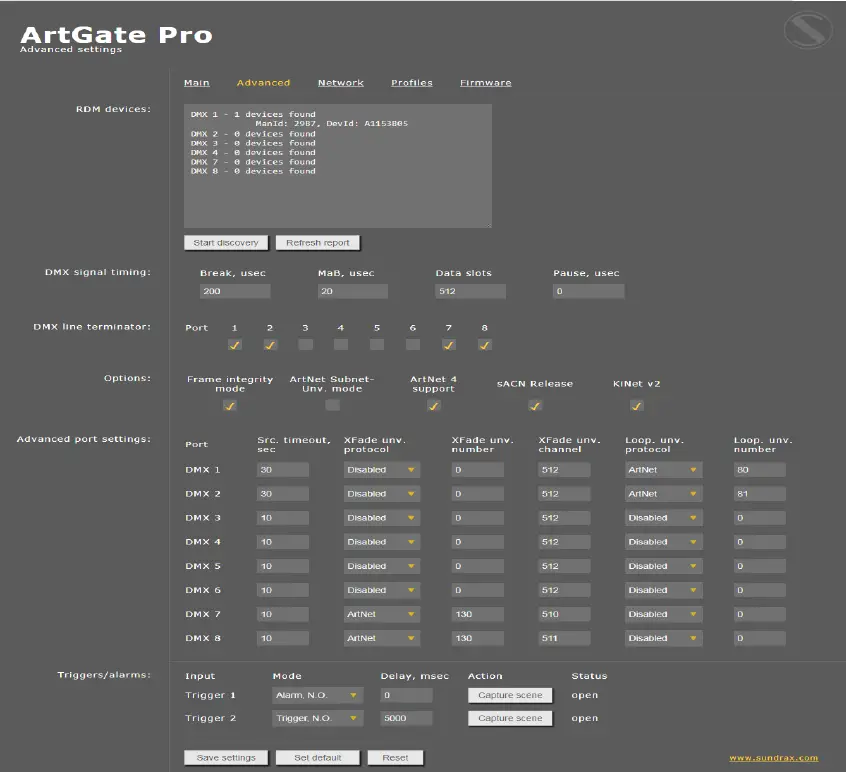The width and height of the screenshot is (846, 772).
Task: Toggle DMX line terminator for port 2
Action: coord(270,345)
